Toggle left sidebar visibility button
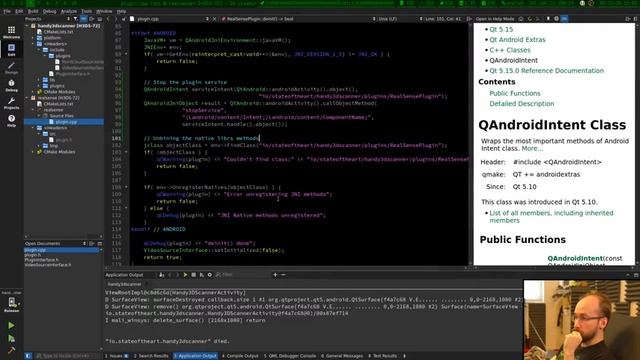This screenshot has height=360, width=640. [28, 356]
